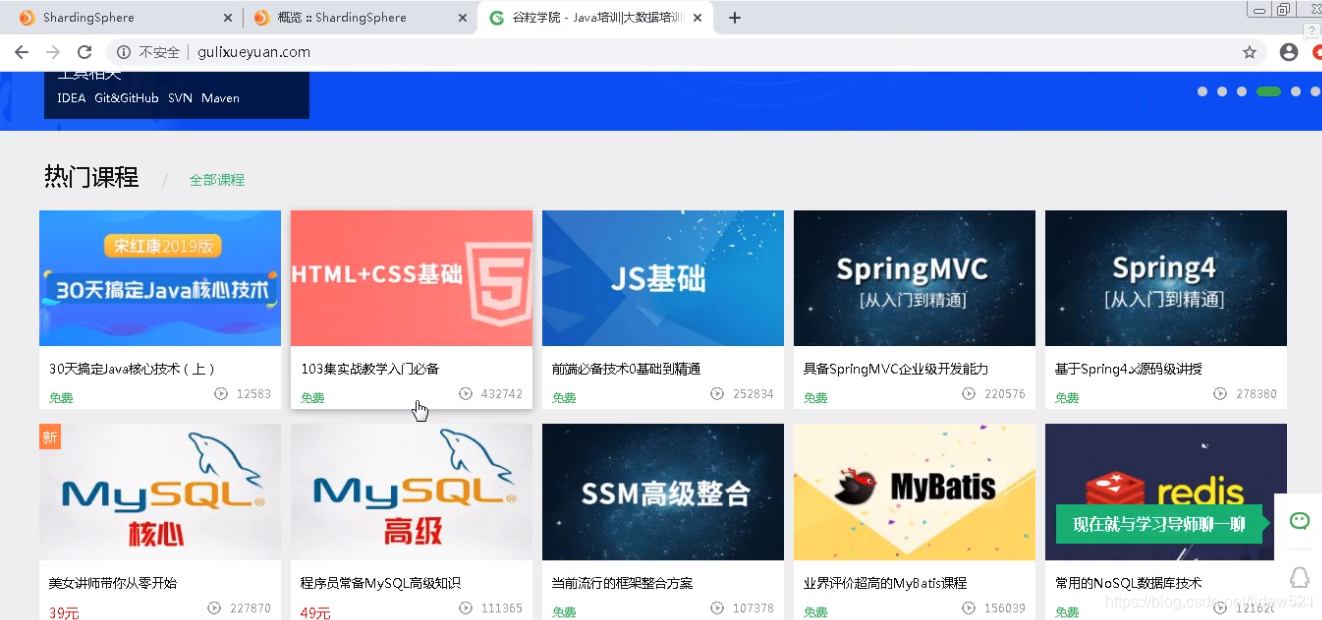This screenshot has width=1322, height=620.
Task: Open the JS基础 course thumbnail
Action: tap(663, 278)
